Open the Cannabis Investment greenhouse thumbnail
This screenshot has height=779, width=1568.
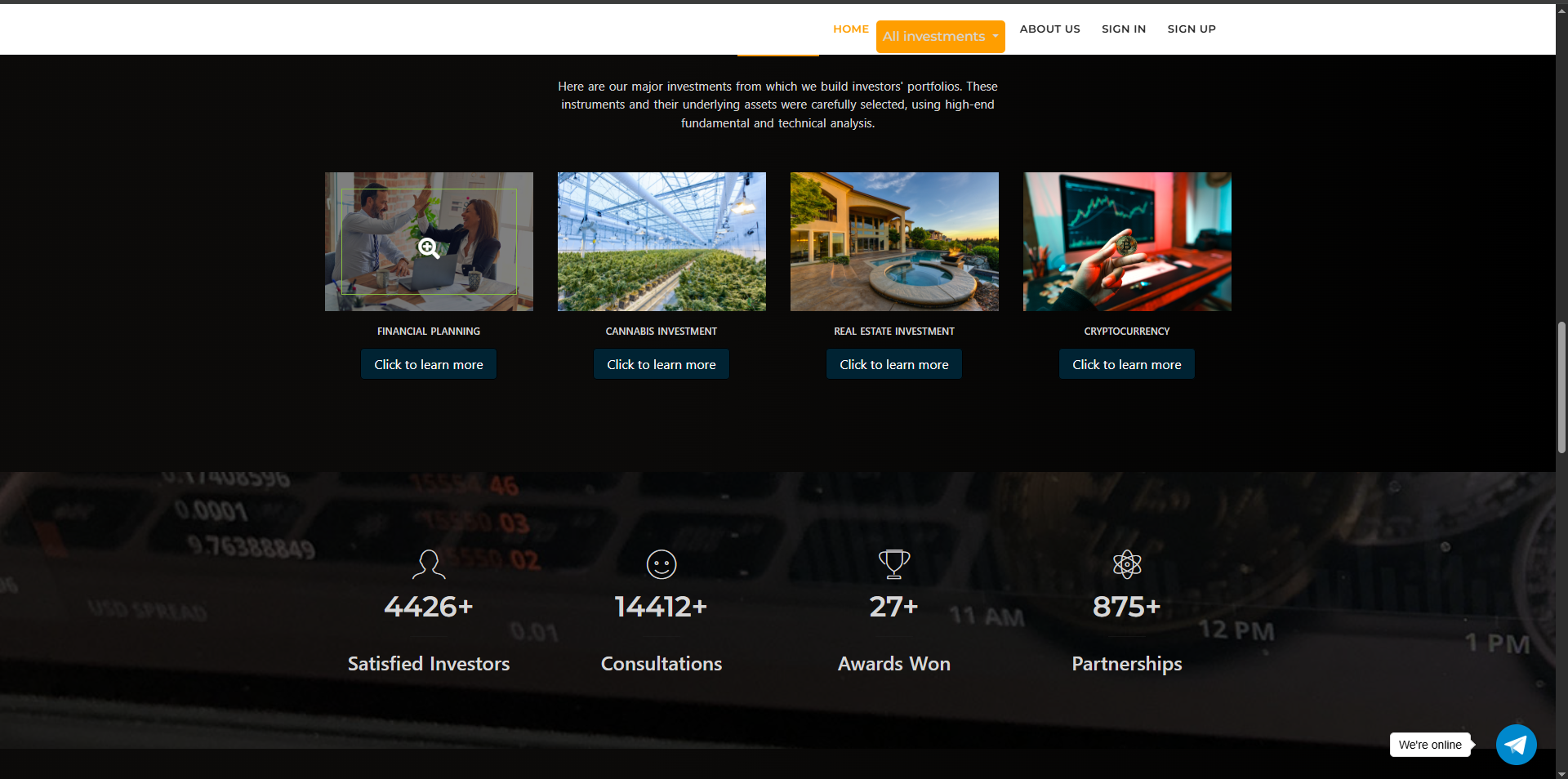pyautogui.click(x=661, y=242)
